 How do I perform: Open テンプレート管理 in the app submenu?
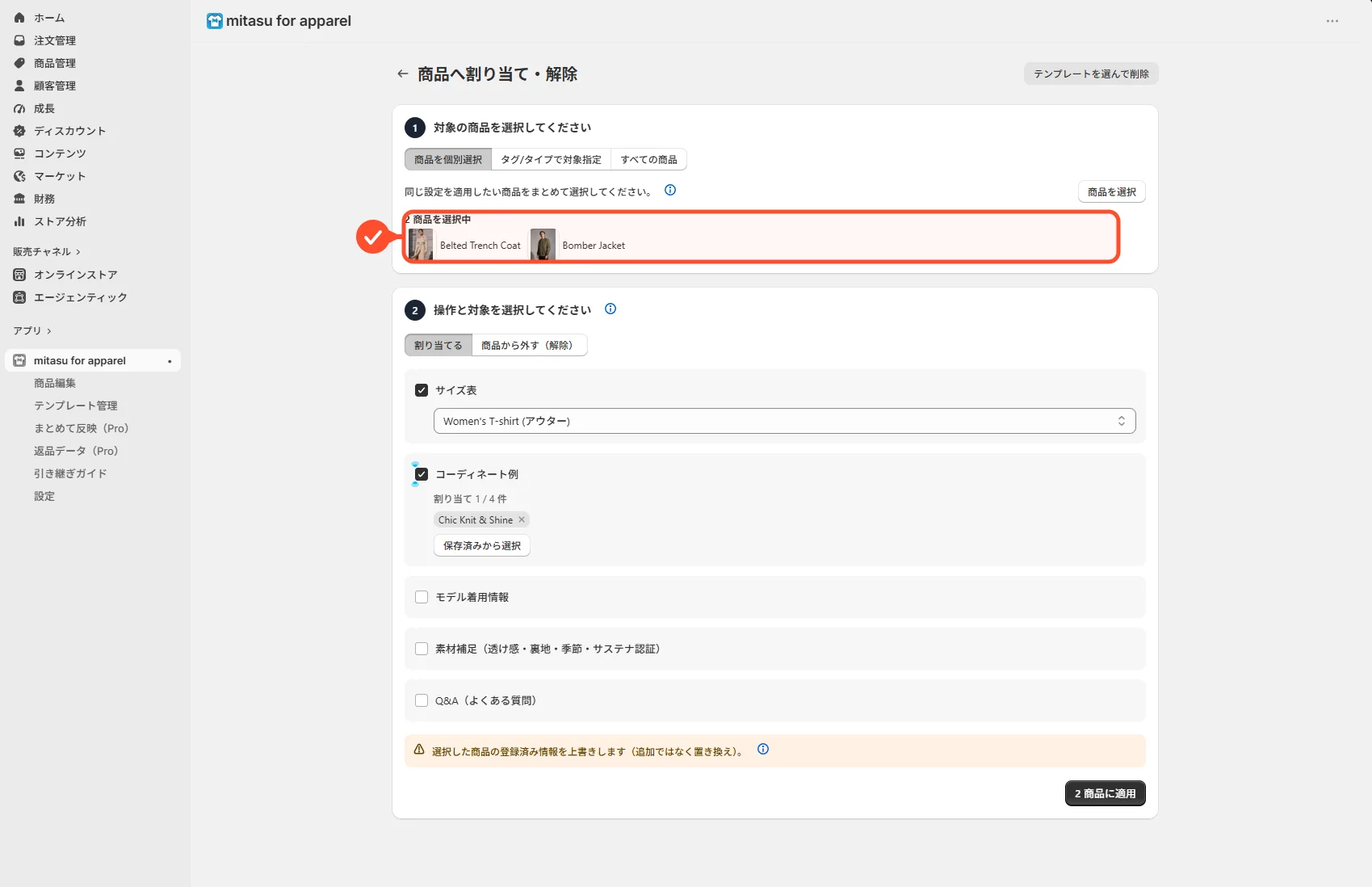click(x=76, y=406)
